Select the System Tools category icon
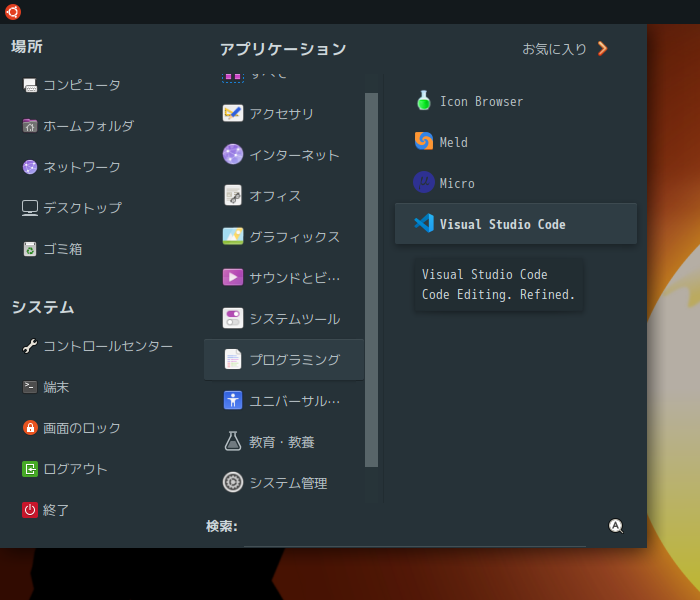Image resolution: width=700 pixels, height=600 pixels. tap(233, 318)
